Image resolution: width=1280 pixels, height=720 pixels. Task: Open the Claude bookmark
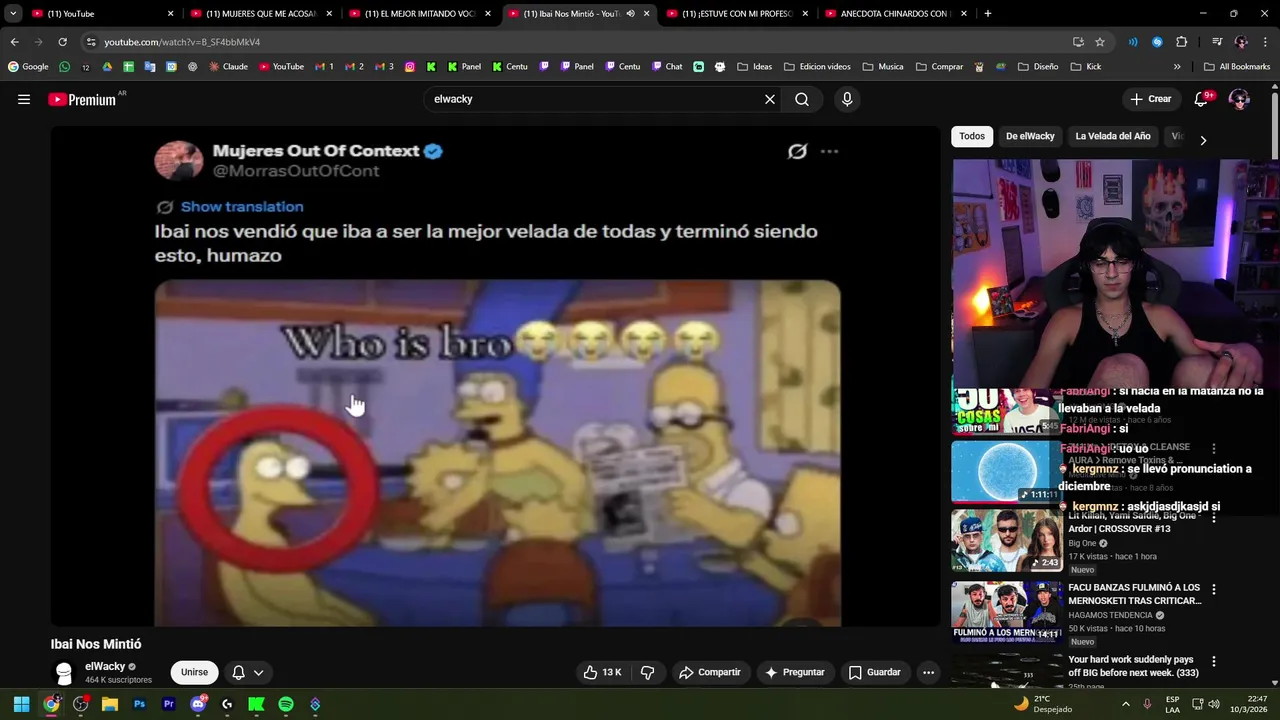227,67
